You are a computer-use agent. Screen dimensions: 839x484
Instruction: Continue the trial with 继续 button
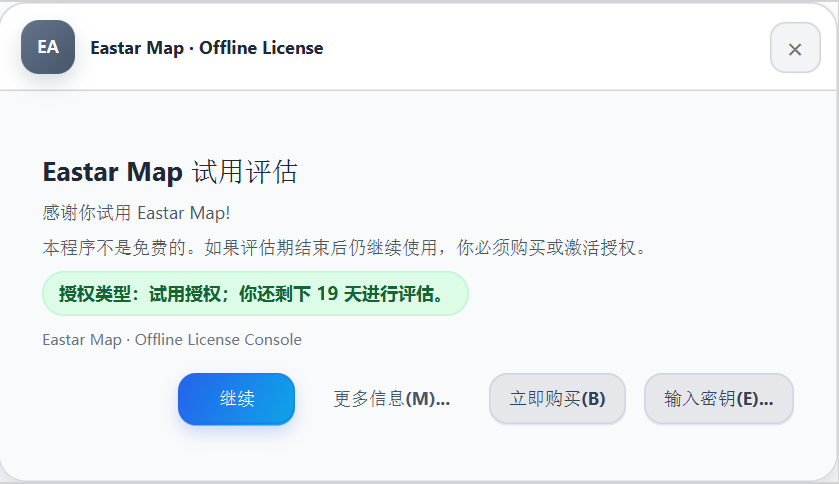pyautogui.click(x=237, y=399)
